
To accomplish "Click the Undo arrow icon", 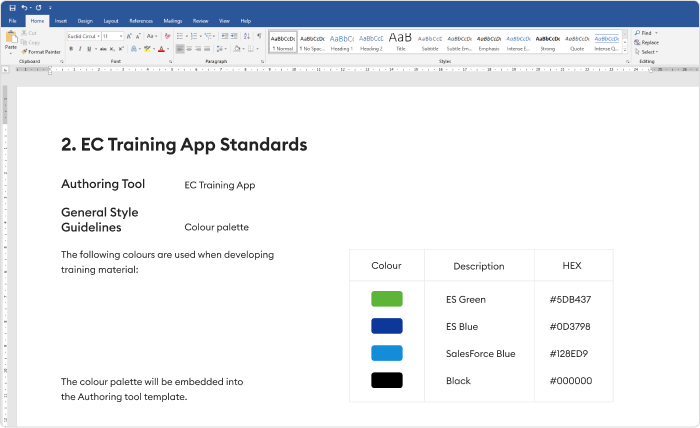I will click(x=24, y=8).
